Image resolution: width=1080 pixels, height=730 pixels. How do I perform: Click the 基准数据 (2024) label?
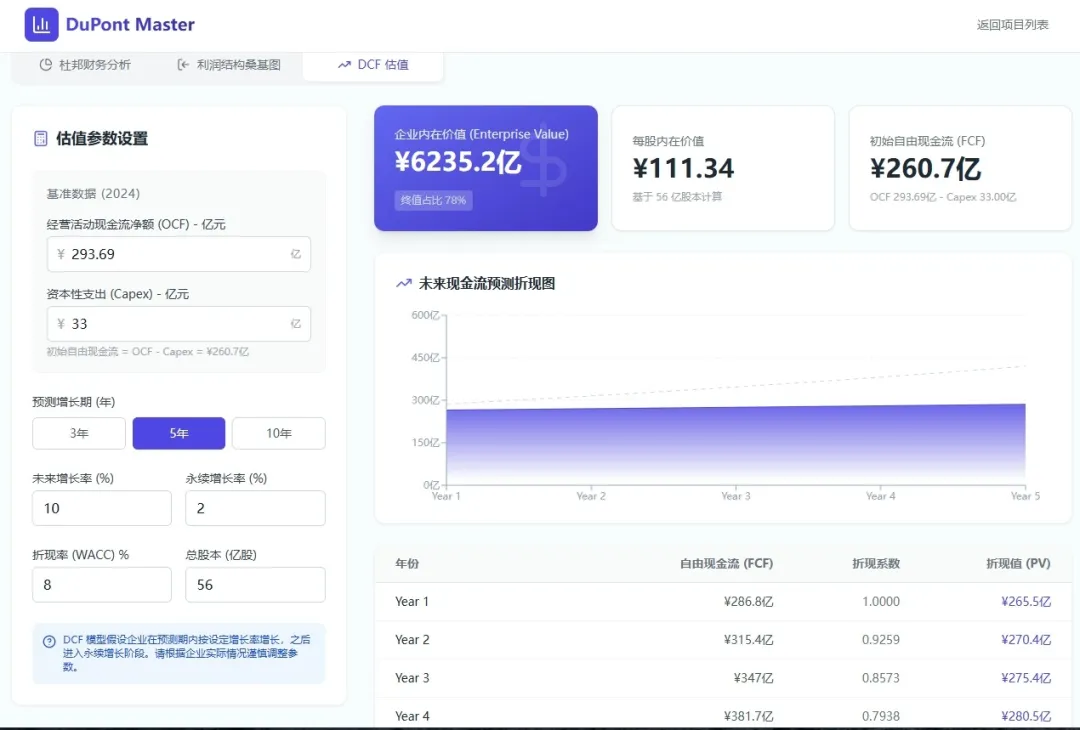pyautogui.click(x=93, y=194)
